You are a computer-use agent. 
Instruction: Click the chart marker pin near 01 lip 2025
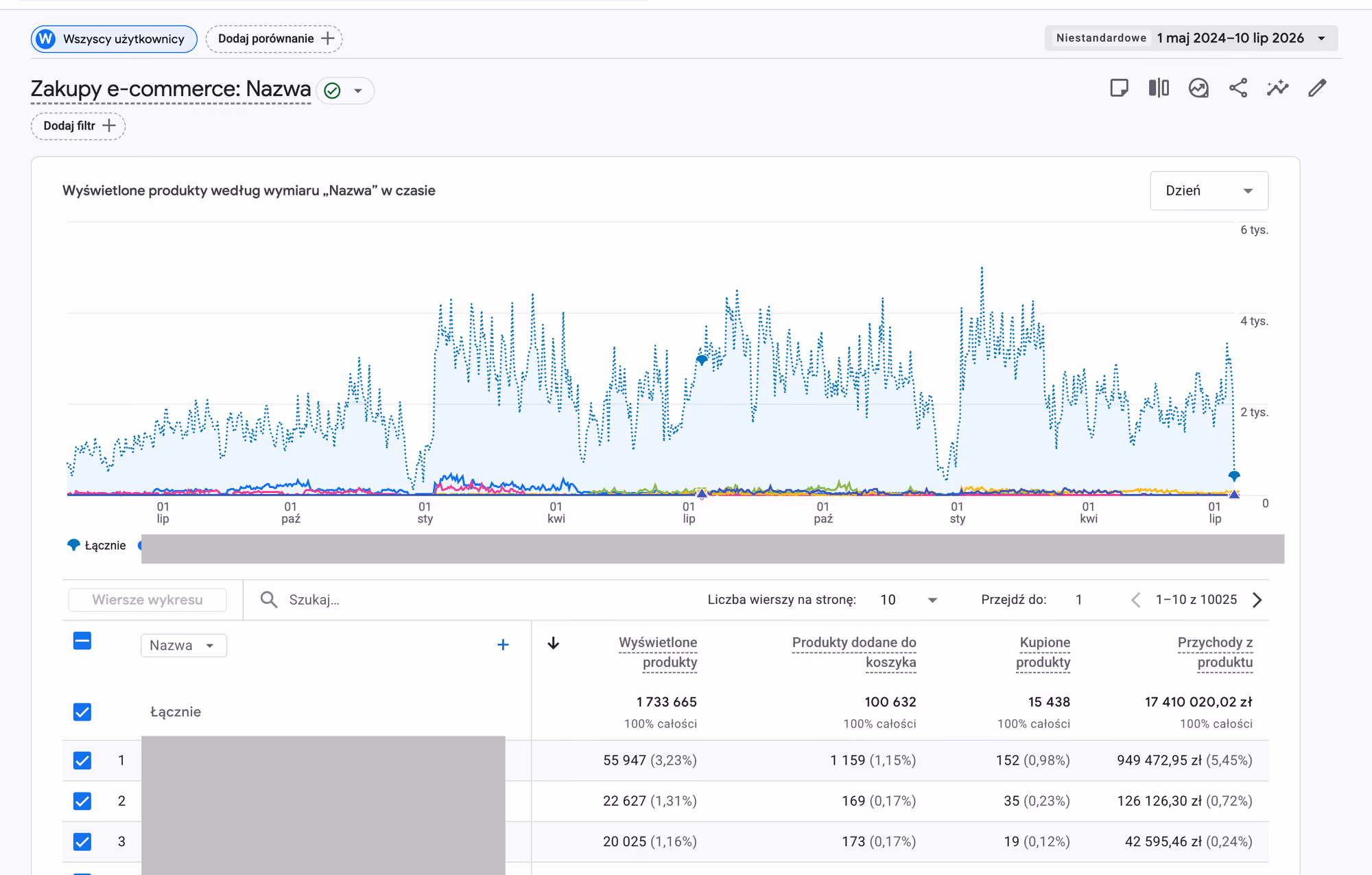(x=701, y=360)
